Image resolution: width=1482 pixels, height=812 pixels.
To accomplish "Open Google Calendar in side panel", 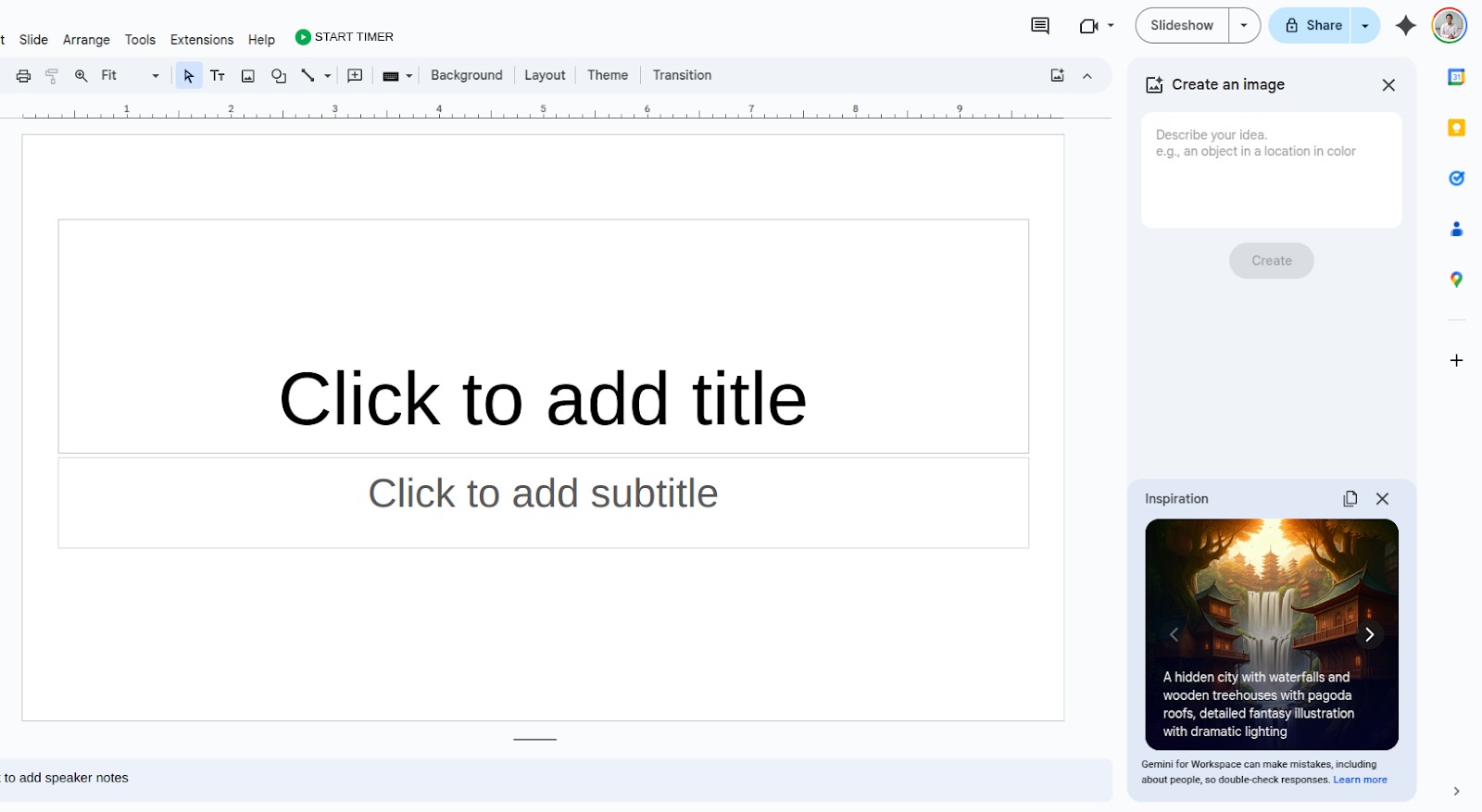I will point(1456,78).
